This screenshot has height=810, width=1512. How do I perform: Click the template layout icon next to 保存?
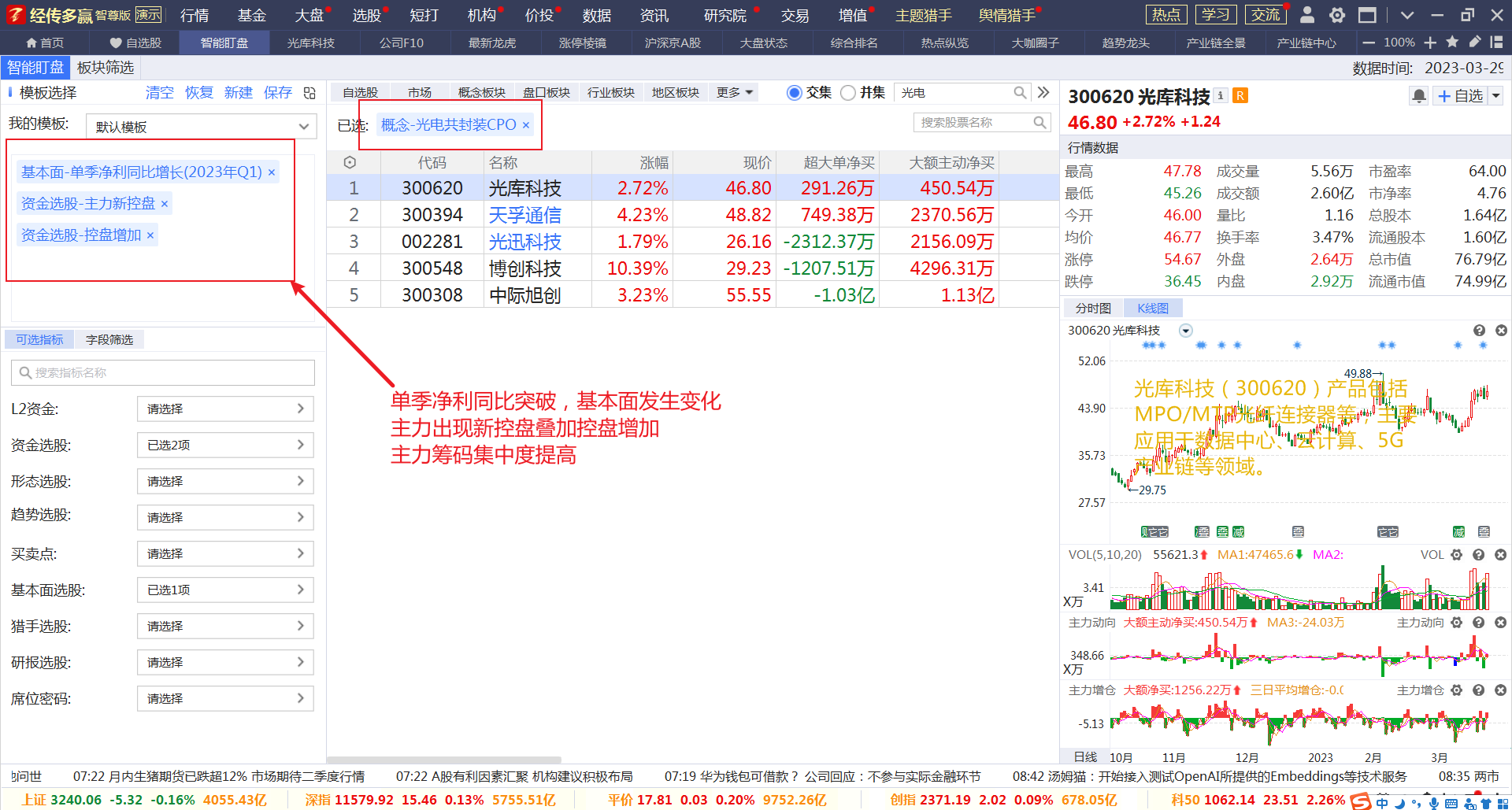[x=309, y=93]
